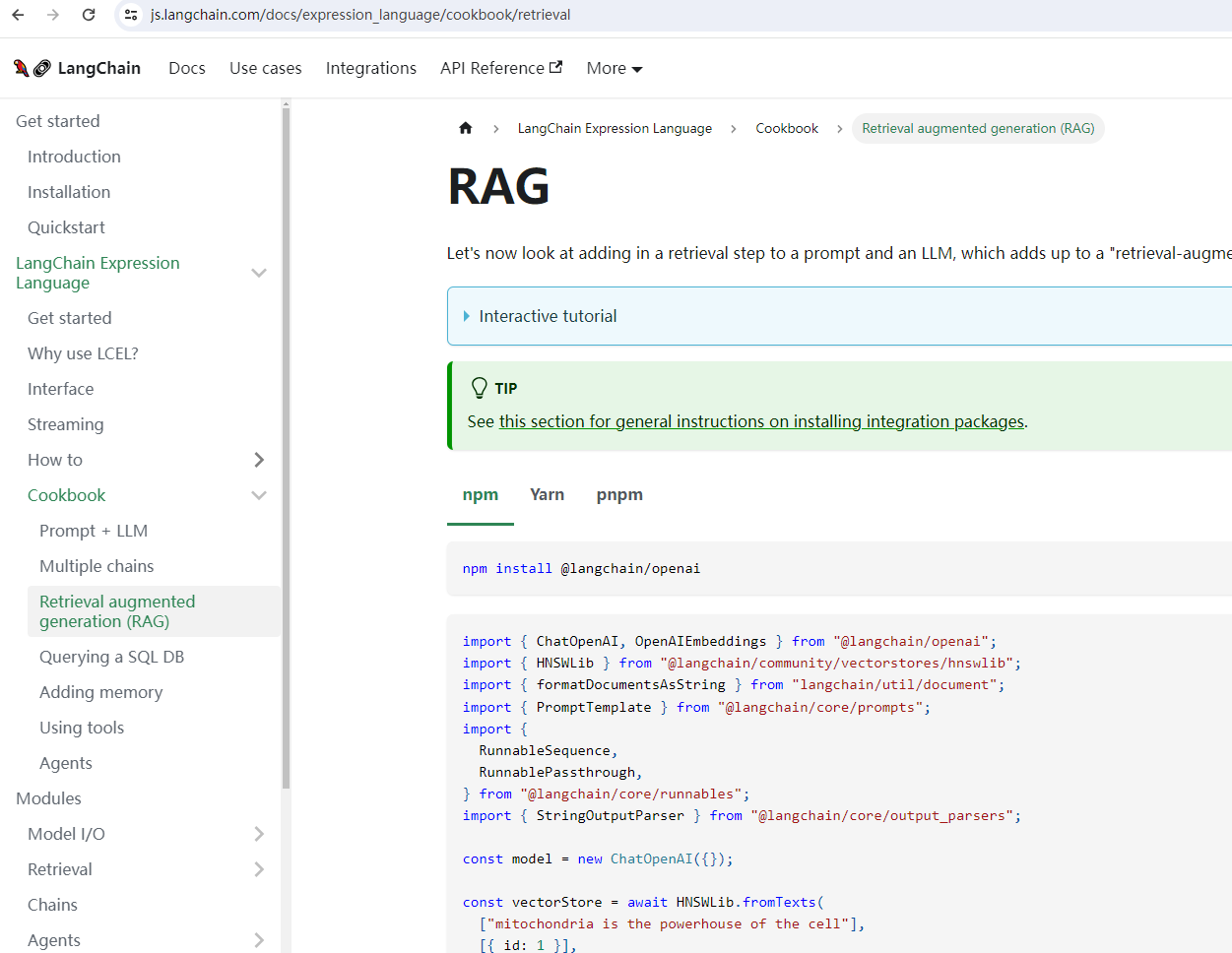This screenshot has width=1232, height=953.
Task: Expand the How to submenu chevron
Action: click(x=259, y=460)
